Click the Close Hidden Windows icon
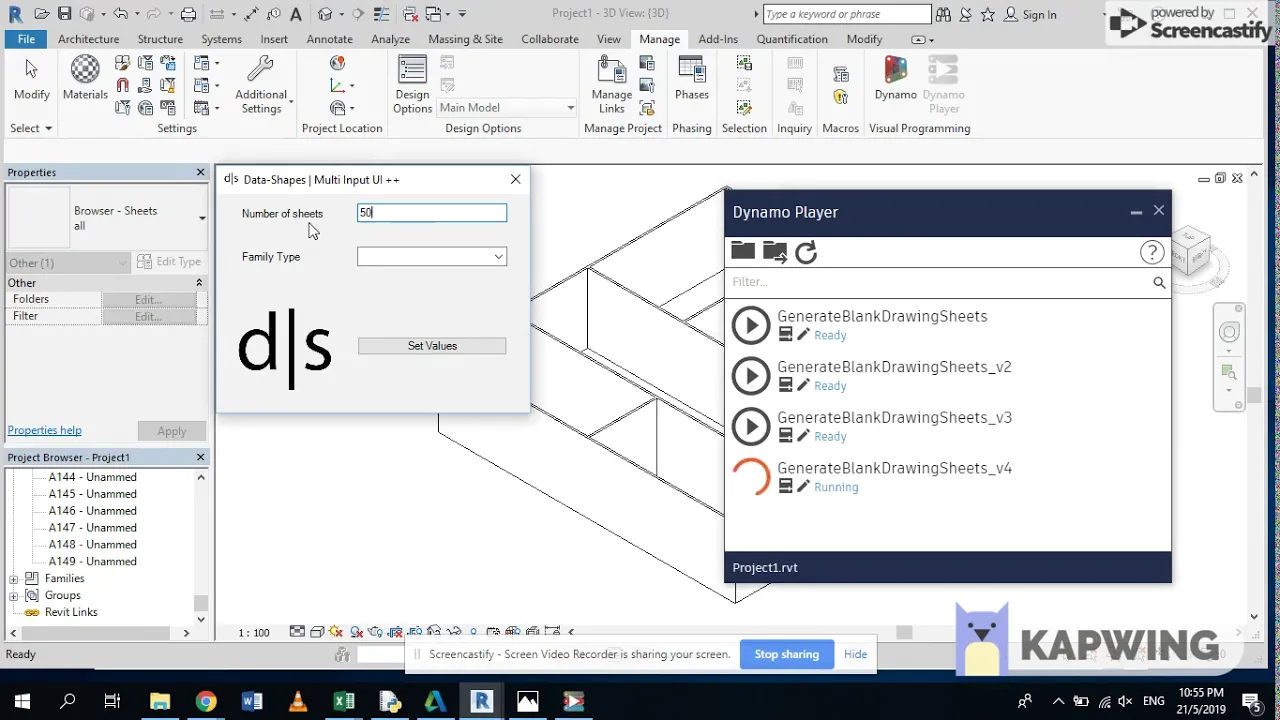1280x720 pixels. 409,14
